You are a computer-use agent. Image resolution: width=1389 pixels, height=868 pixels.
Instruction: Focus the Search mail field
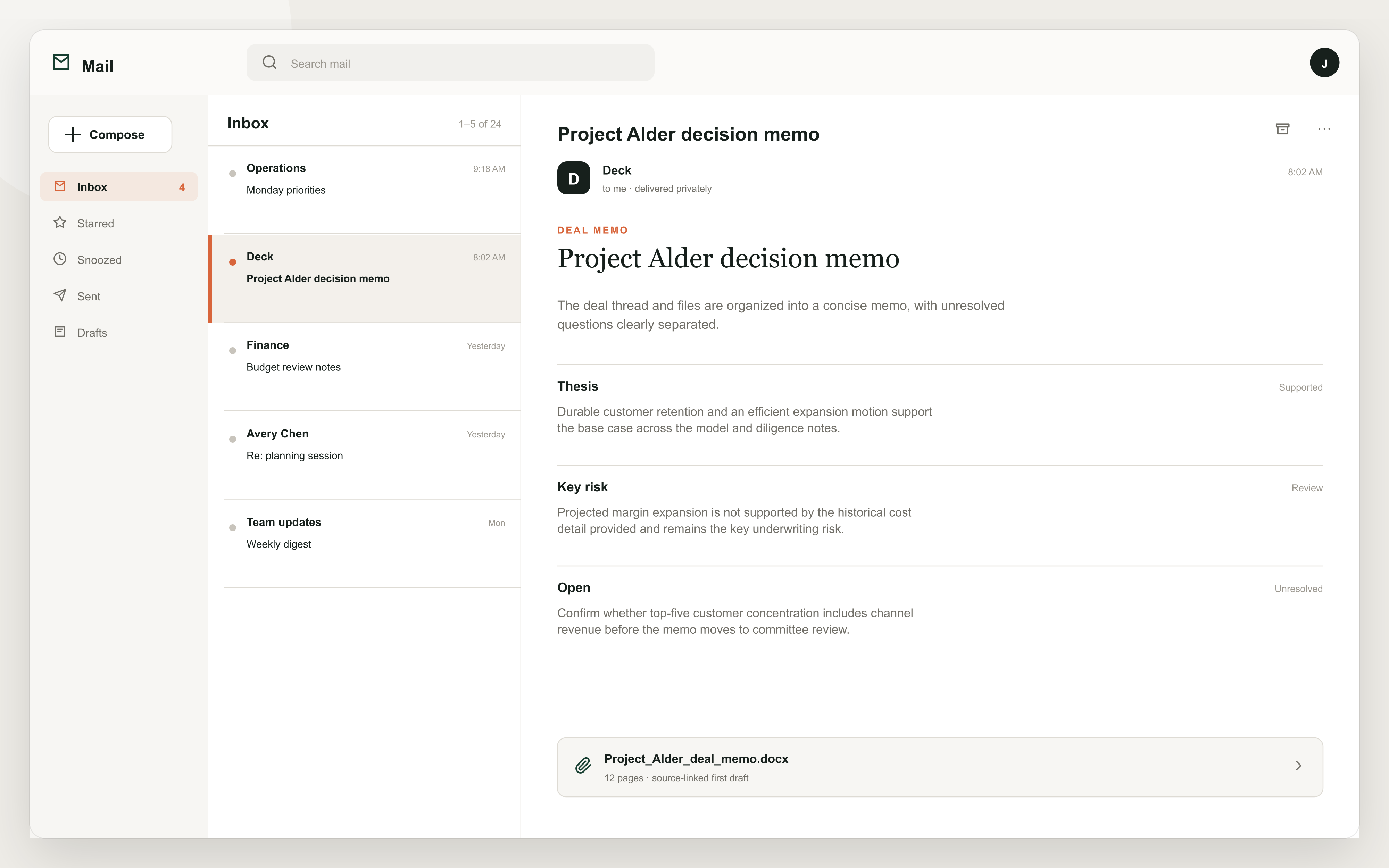pos(450,62)
